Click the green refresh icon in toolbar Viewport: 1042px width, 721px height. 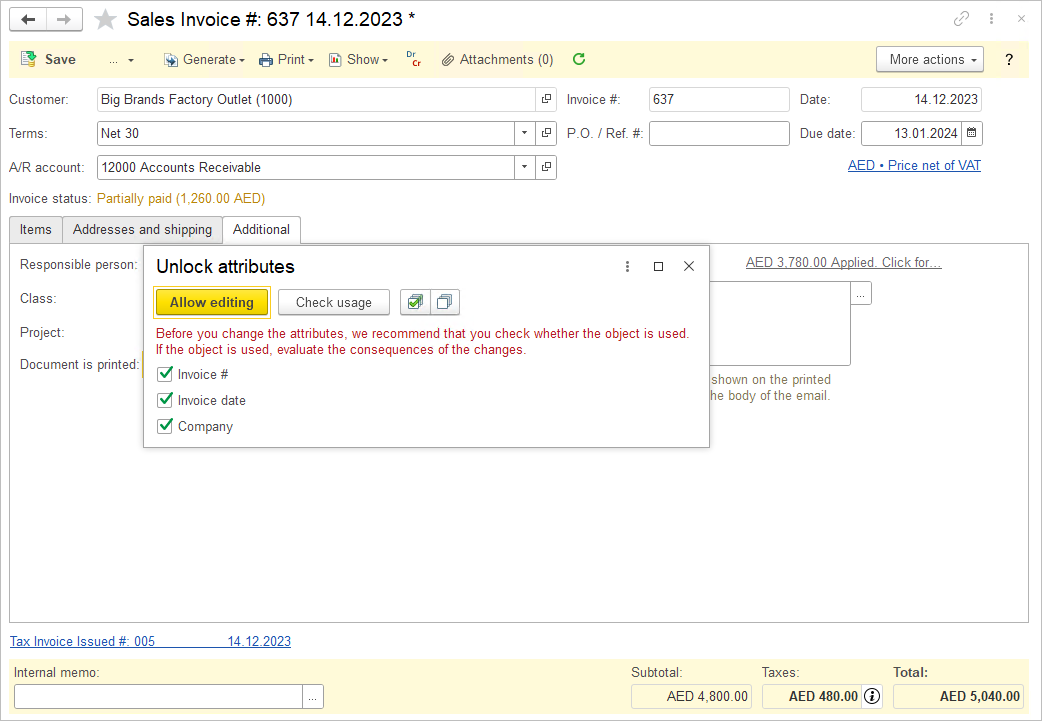[579, 60]
